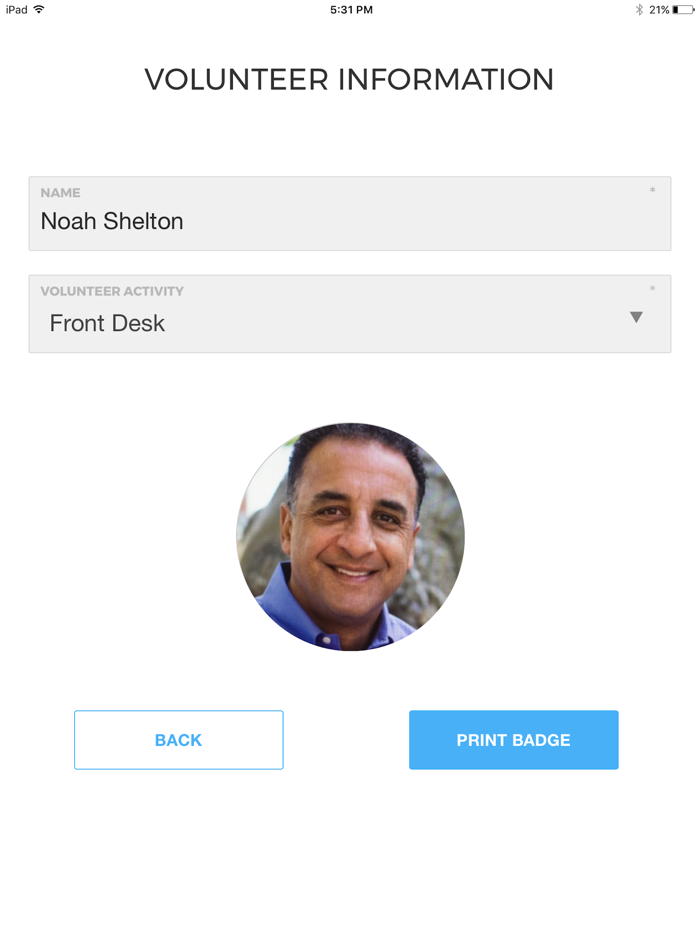
Task: Tap the battery icon at top right
Action: click(x=683, y=10)
